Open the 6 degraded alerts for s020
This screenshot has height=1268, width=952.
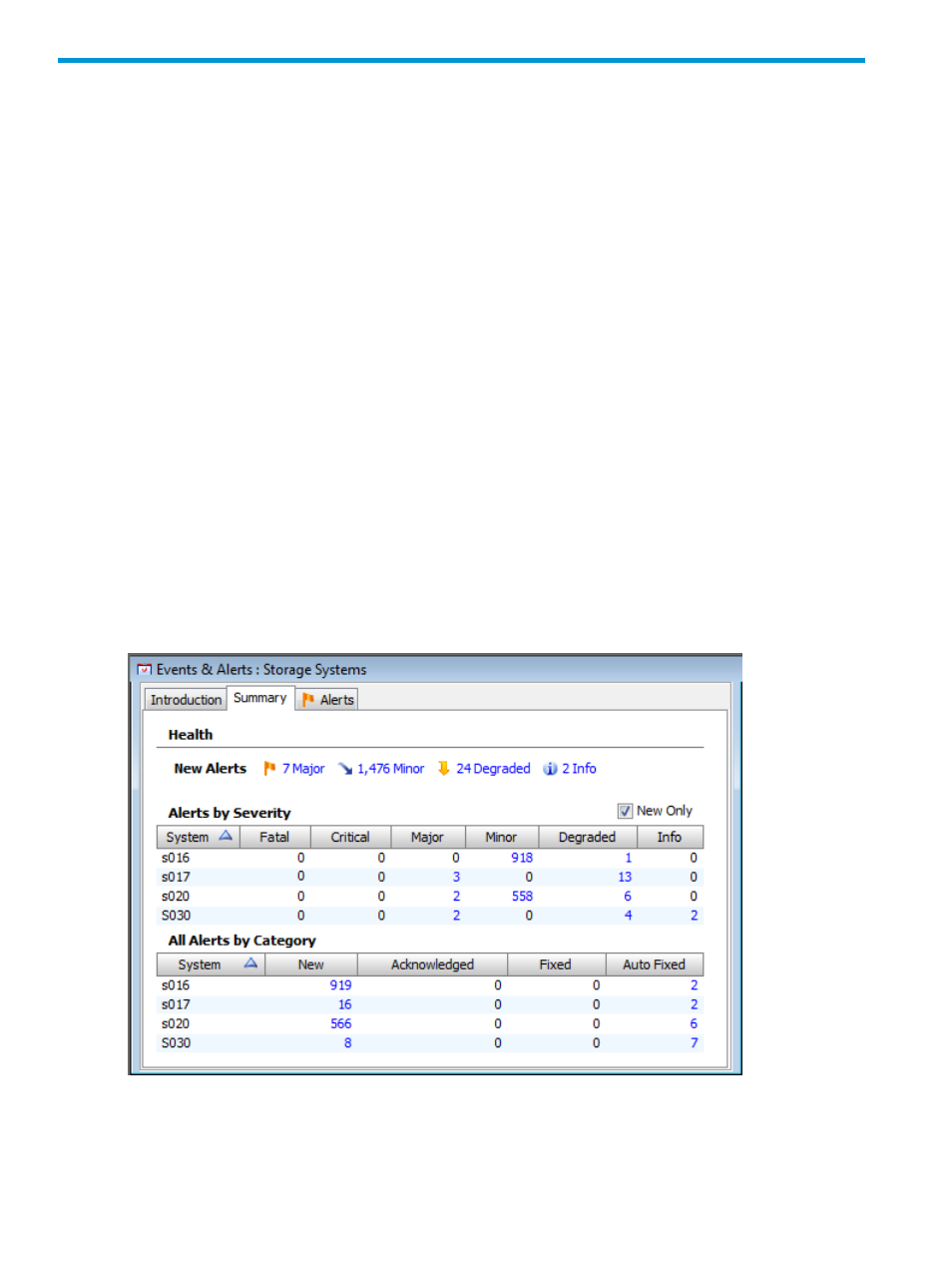coord(628,897)
